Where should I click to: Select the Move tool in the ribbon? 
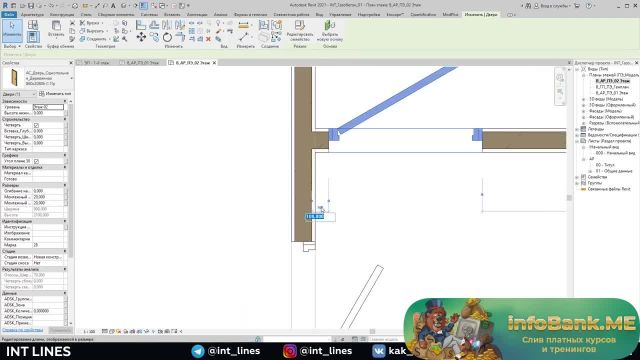pyautogui.click(x=141, y=38)
